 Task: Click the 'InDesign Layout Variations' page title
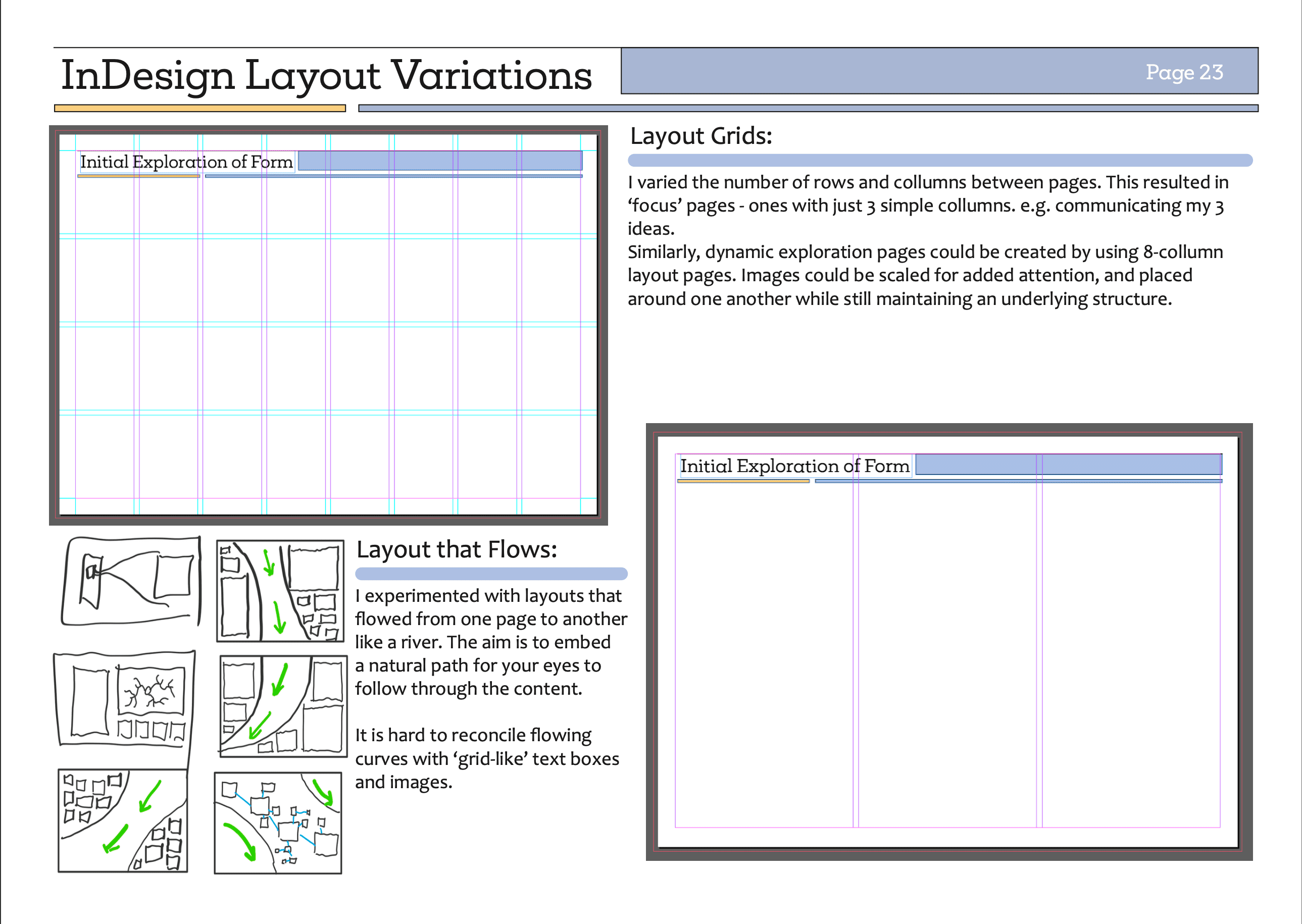click(326, 75)
